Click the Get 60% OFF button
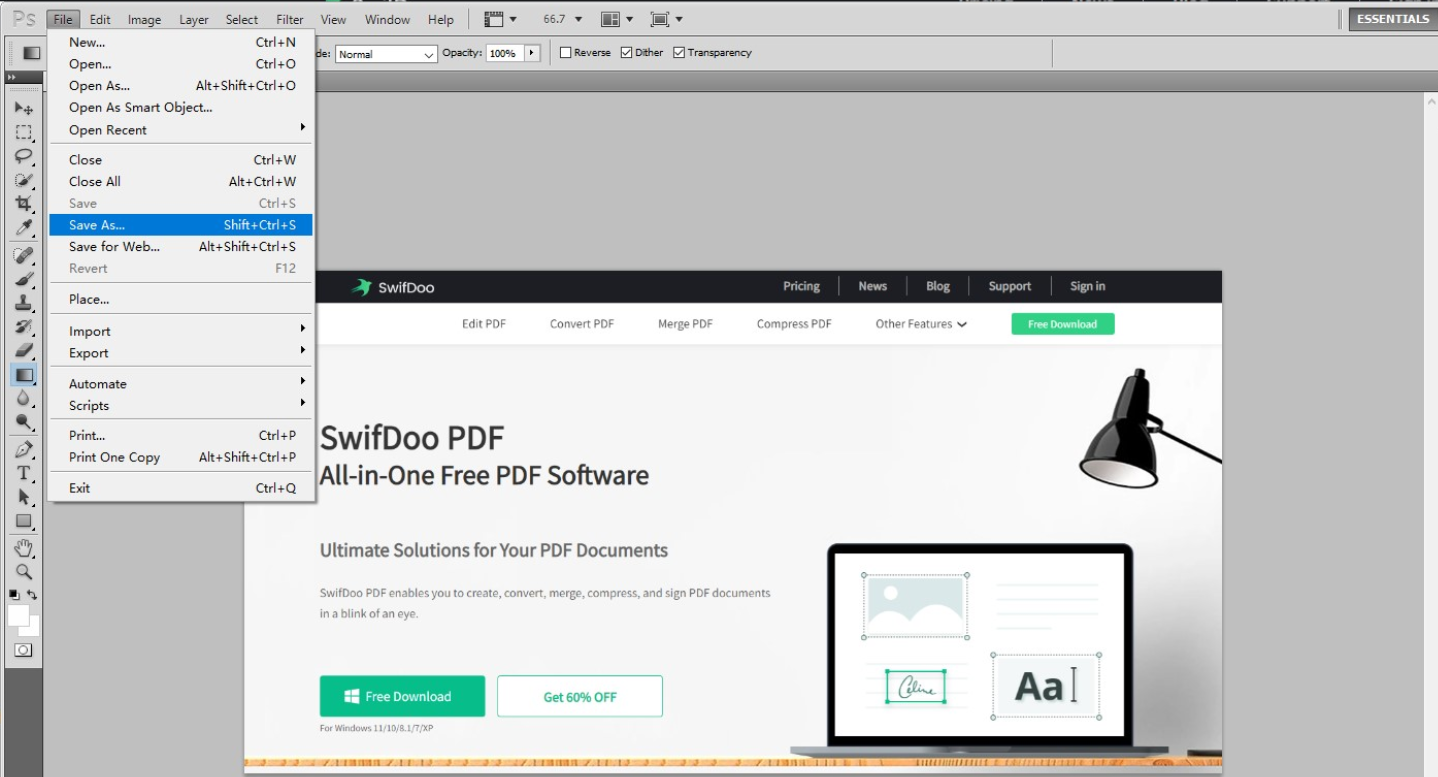This screenshot has width=1438, height=777. click(580, 697)
